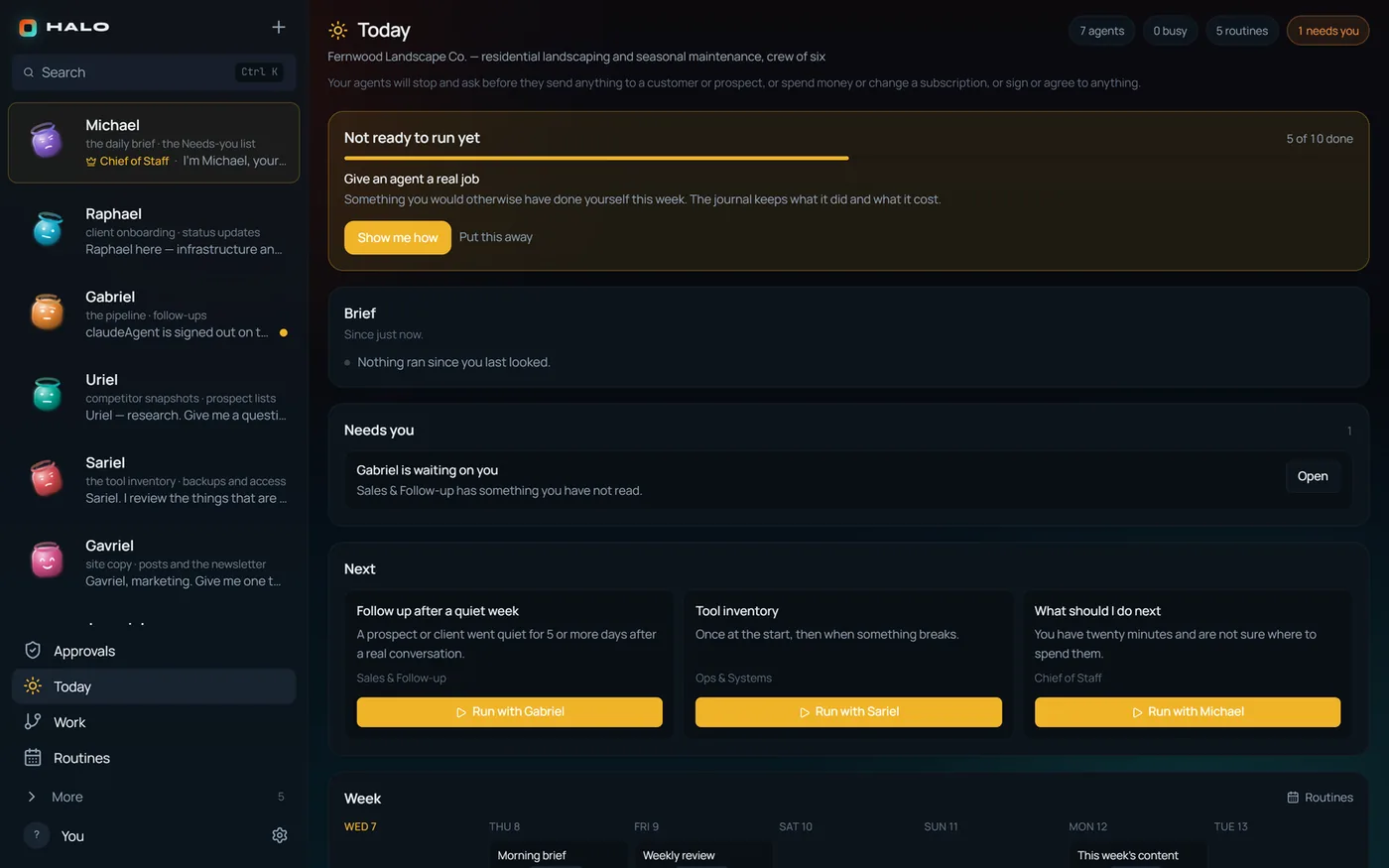Viewport: 1389px width, 868px height.
Task: Click the plus icon beside HALO
Action: [279, 27]
